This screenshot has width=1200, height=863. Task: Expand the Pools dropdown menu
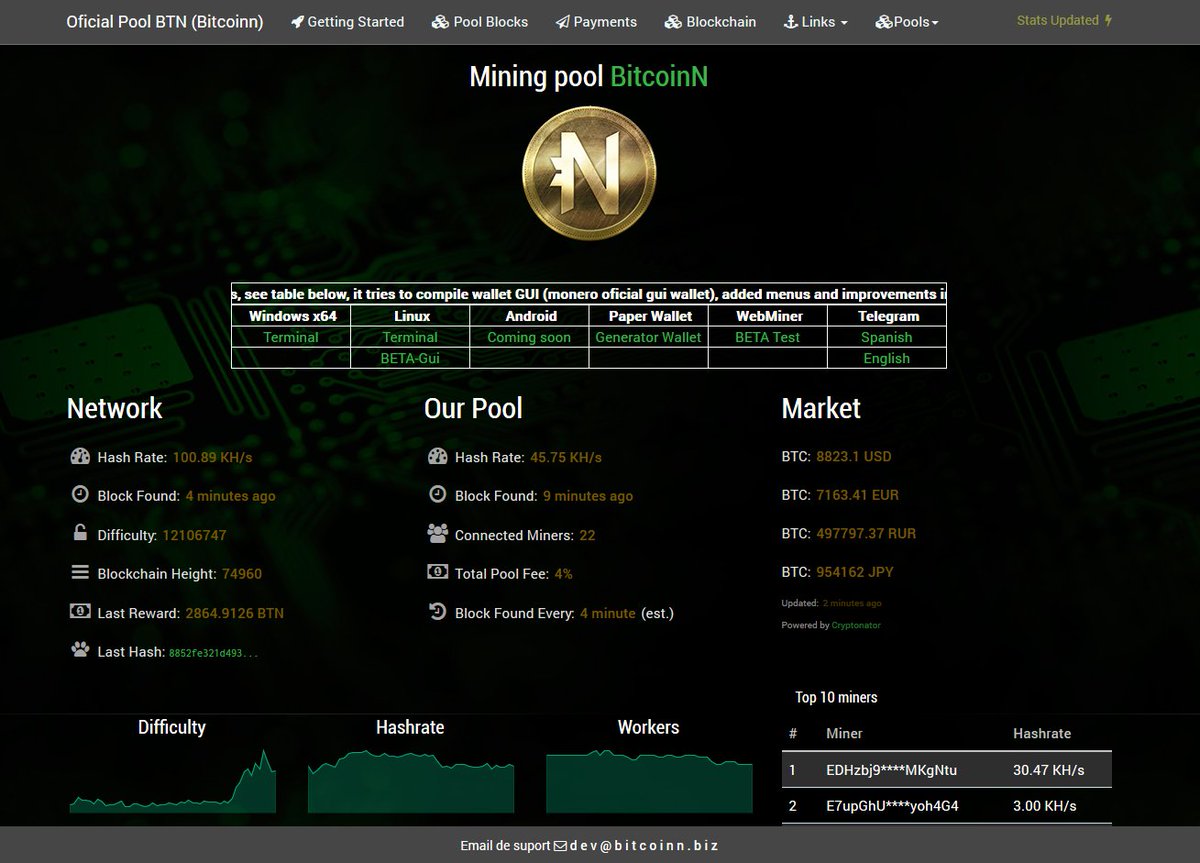[x=907, y=22]
